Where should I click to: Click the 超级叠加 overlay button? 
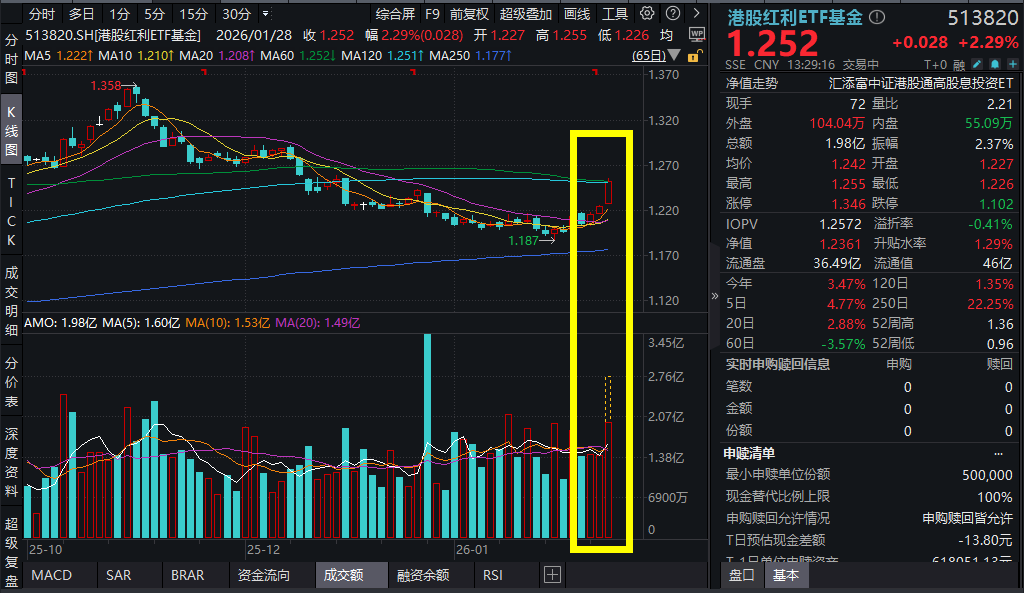[526, 14]
